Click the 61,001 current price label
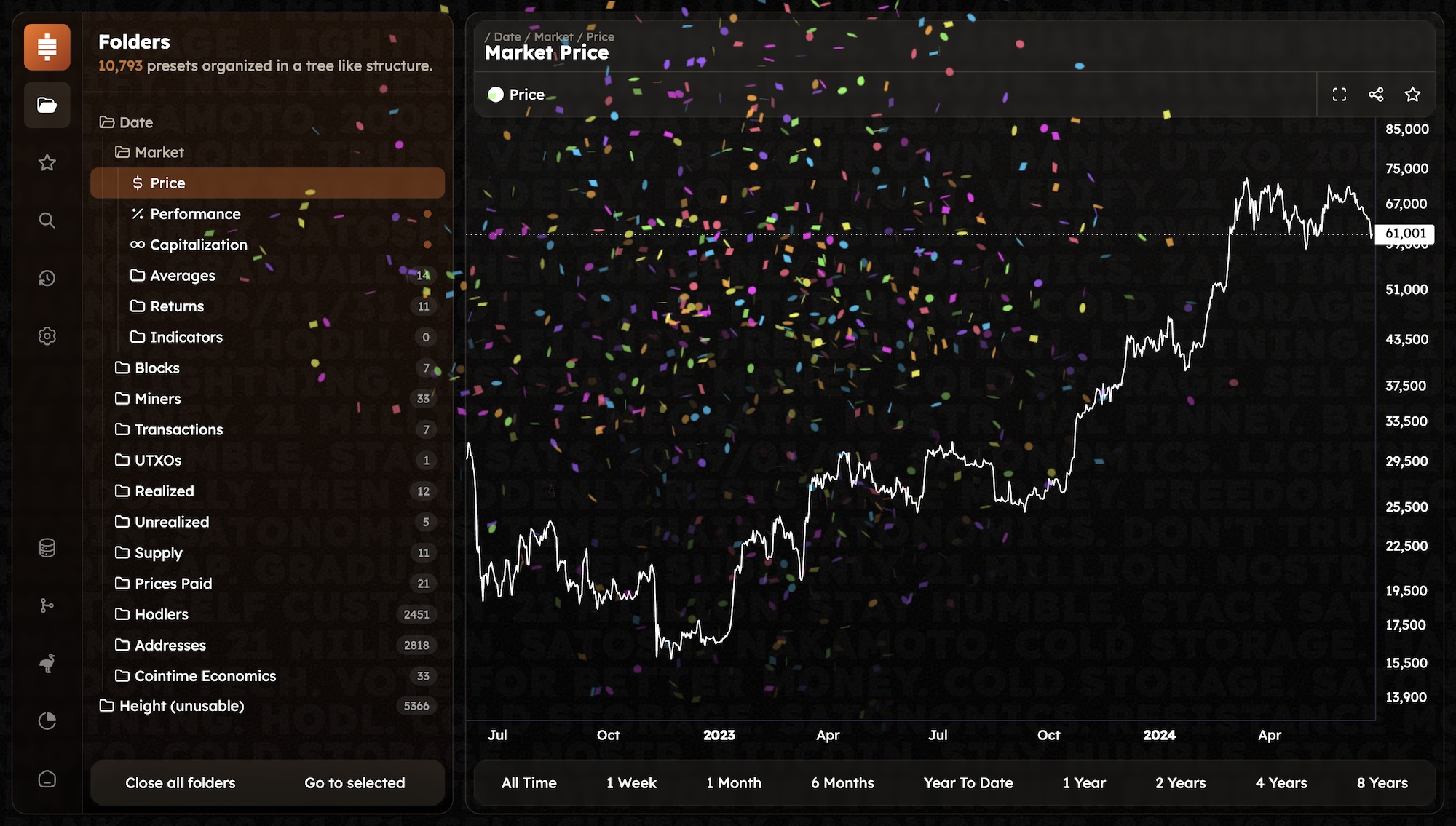Viewport: 1456px width, 826px height. click(x=1405, y=234)
